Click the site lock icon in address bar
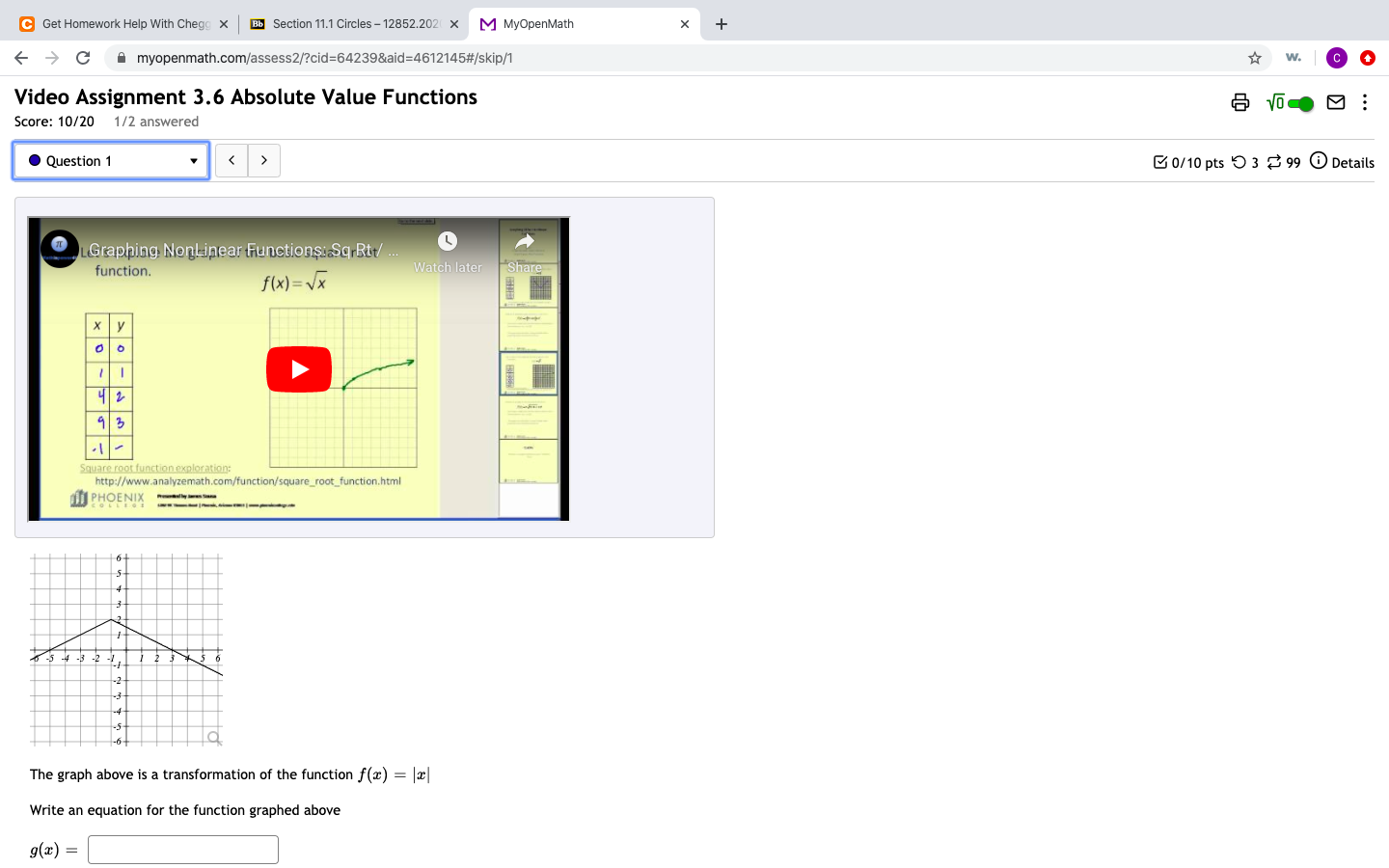Viewport: 1389px width, 868px height. pos(122,58)
